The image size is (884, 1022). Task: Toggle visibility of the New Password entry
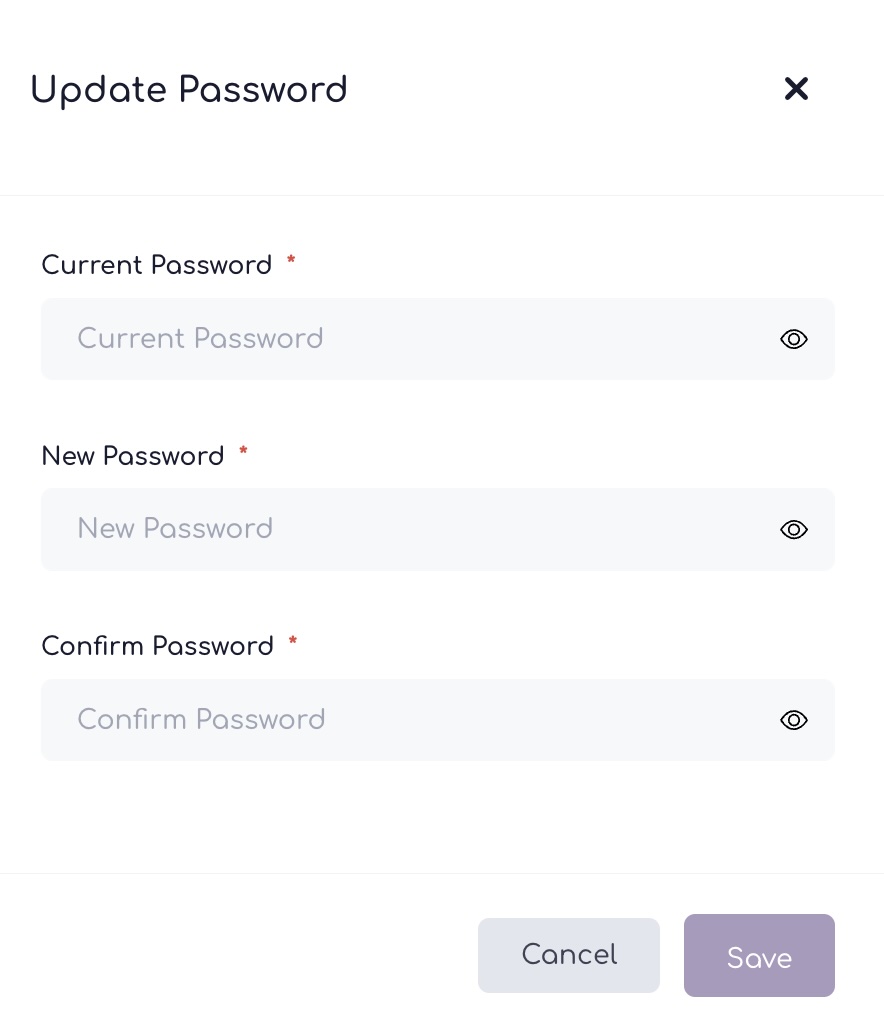tap(793, 530)
